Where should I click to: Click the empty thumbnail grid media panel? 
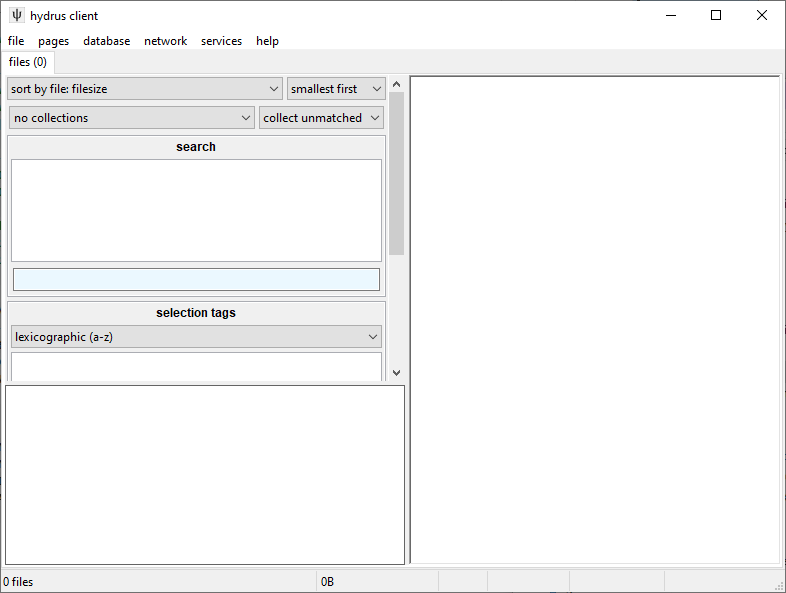[x=595, y=320]
